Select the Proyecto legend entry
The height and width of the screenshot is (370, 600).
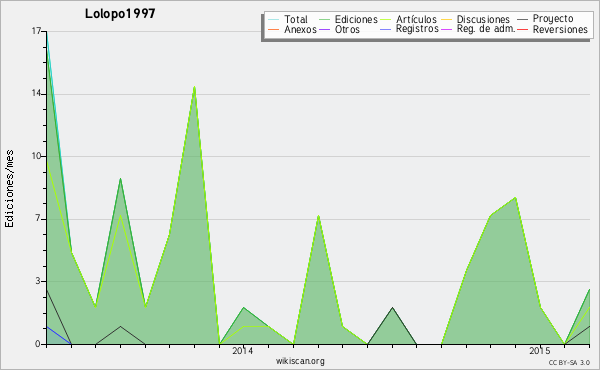[x=553, y=19]
